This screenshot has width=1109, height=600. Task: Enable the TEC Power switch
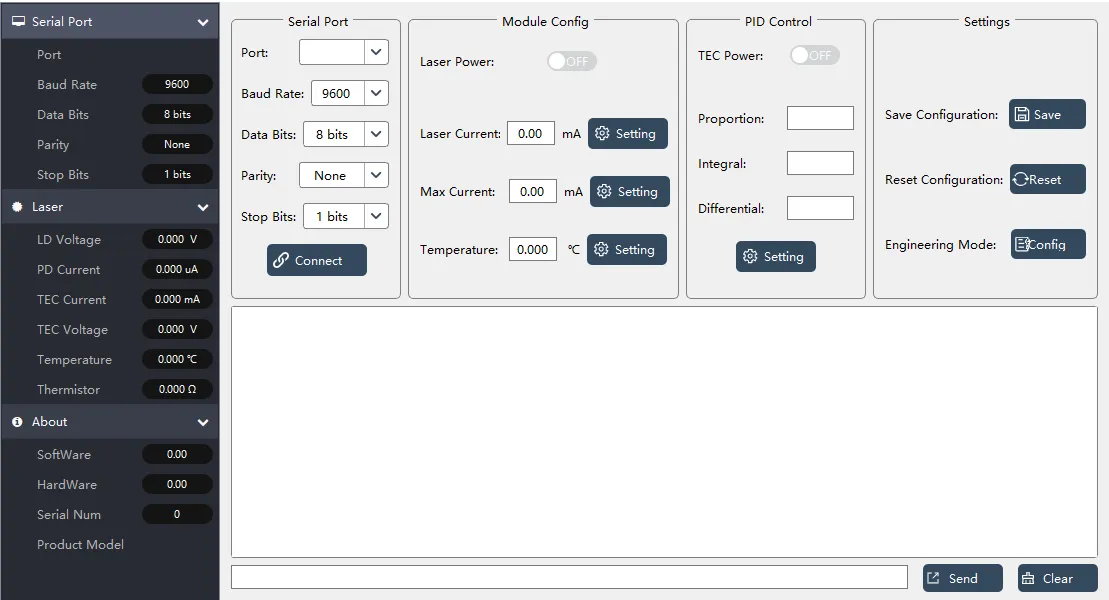point(814,55)
